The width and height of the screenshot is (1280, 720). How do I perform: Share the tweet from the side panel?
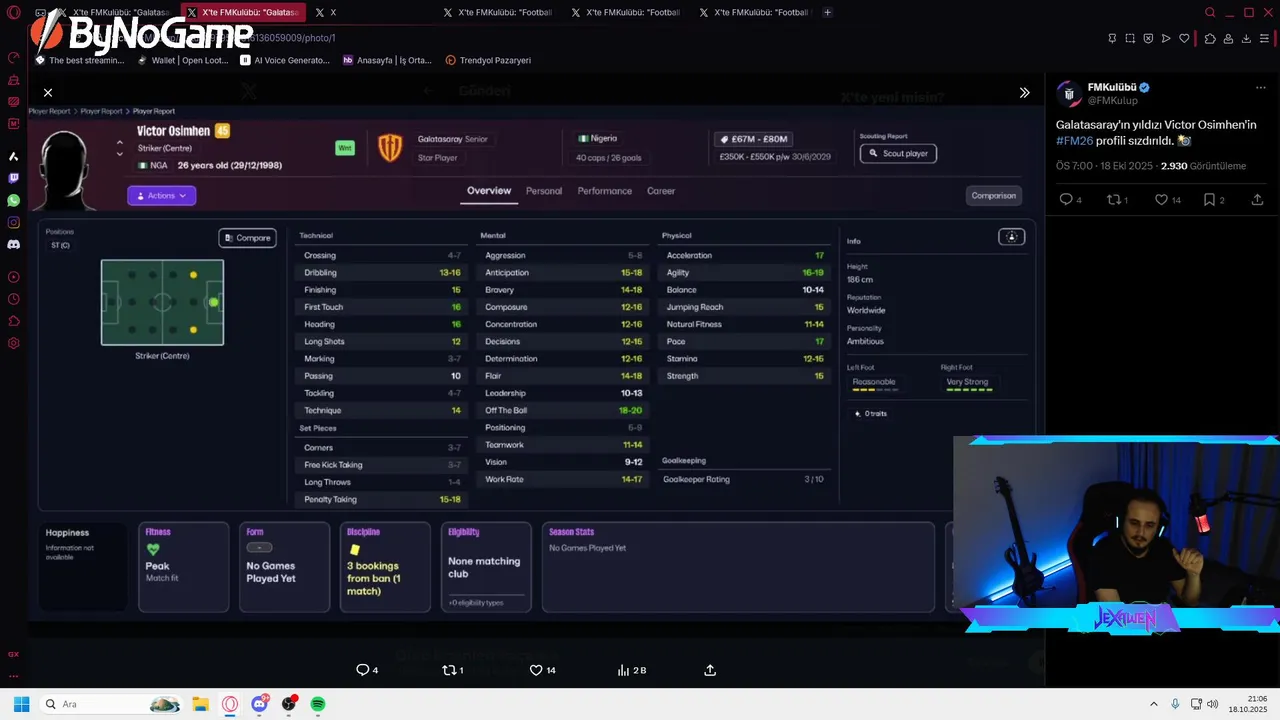[x=1257, y=200]
